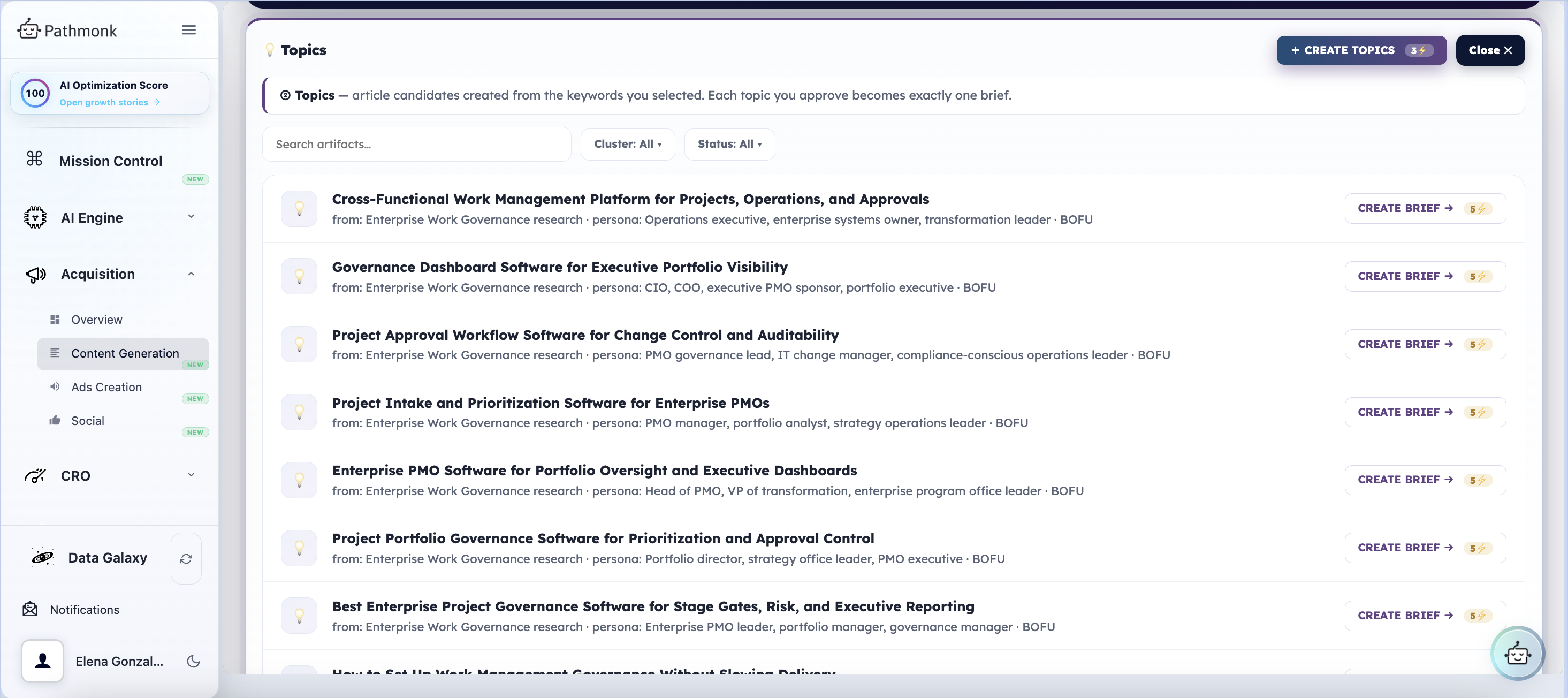Viewport: 1568px width, 698px height.
Task: Click lightbulb icon for Project Approval Workflow topic
Action: tap(299, 345)
